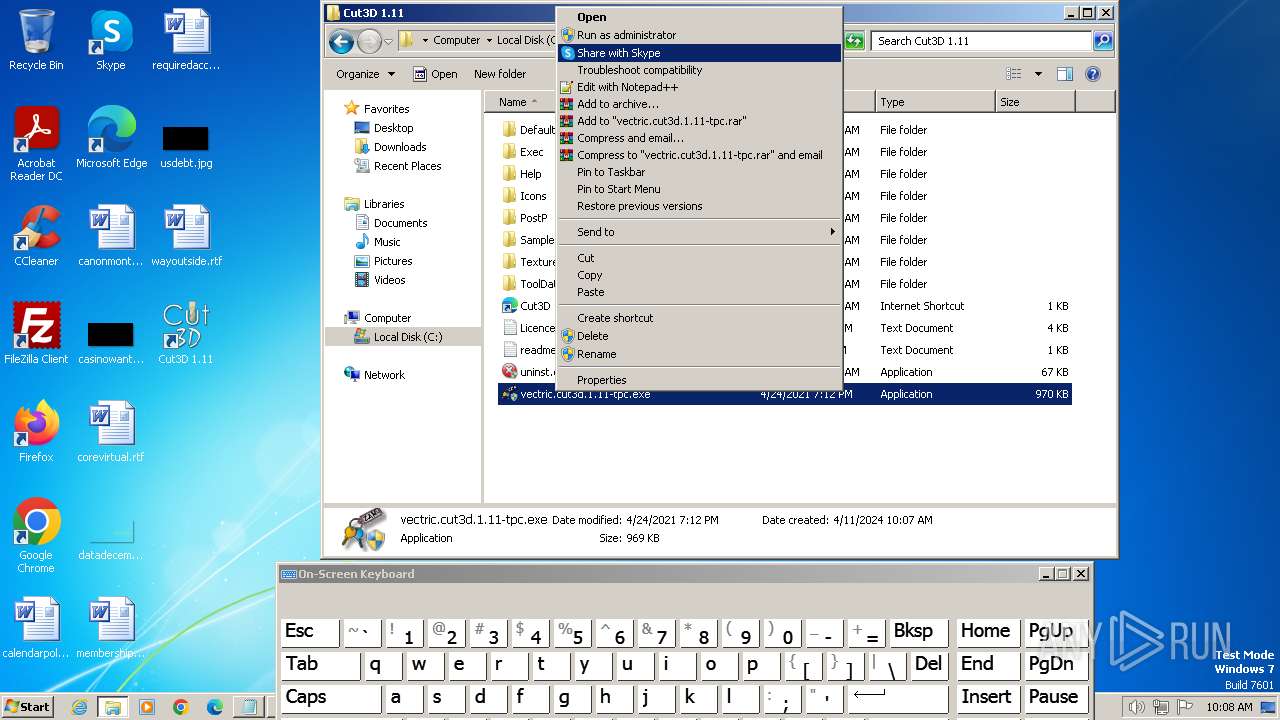Choose Open in context menu
Screen dimensions: 1280x720
[699, 17]
